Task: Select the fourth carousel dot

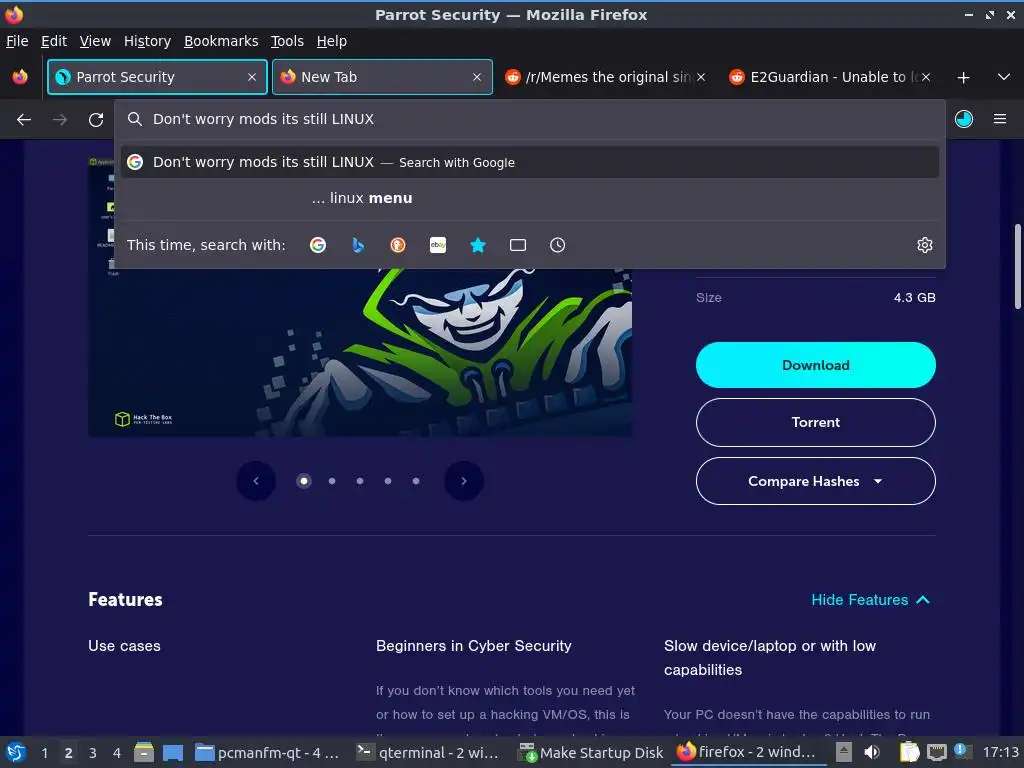Action: pyautogui.click(x=388, y=481)
